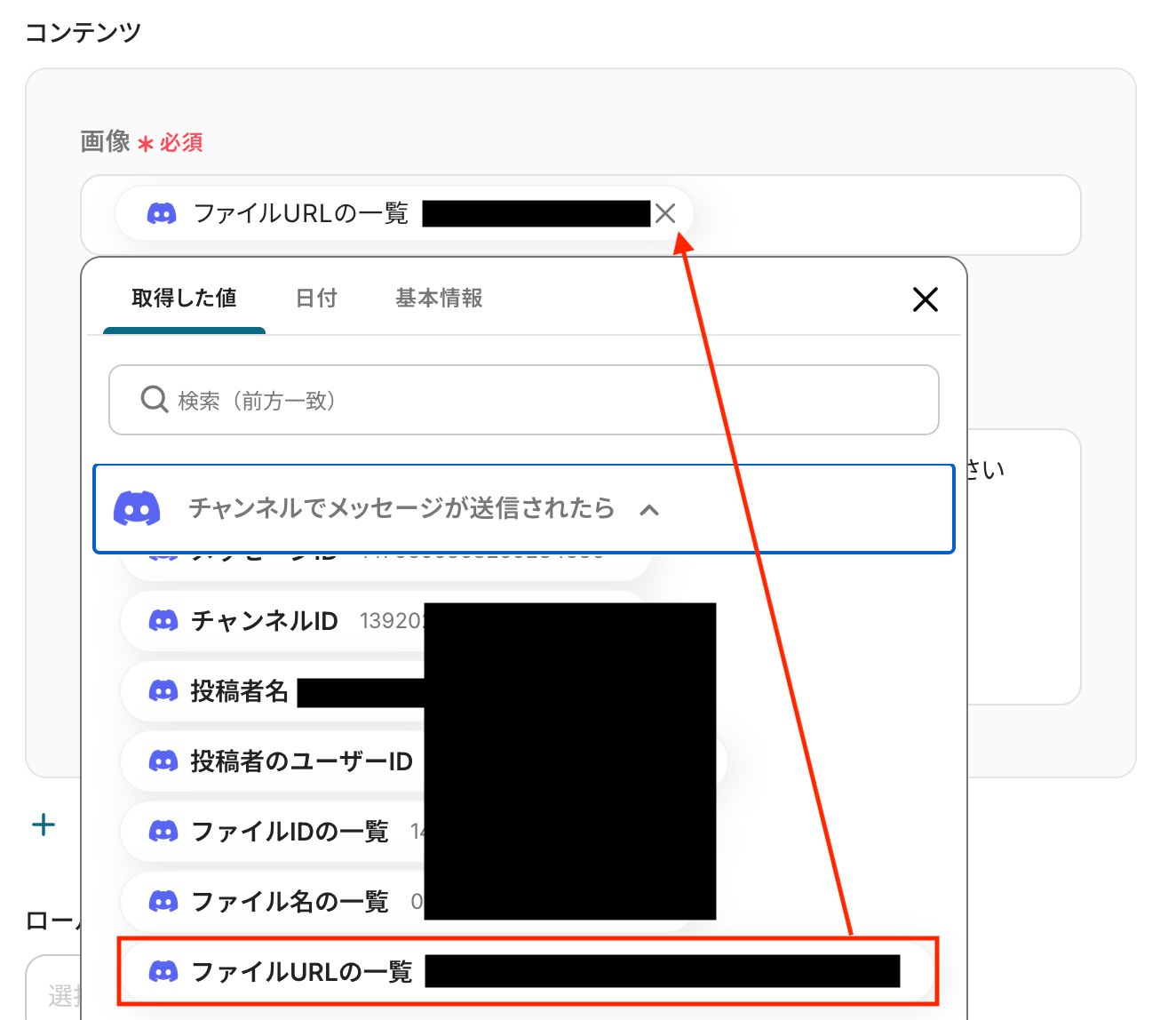Click Discord icon in 投稿者名 row
Screen dimensions: 1176x1020
pyautogui.click(x=163, y=690)
